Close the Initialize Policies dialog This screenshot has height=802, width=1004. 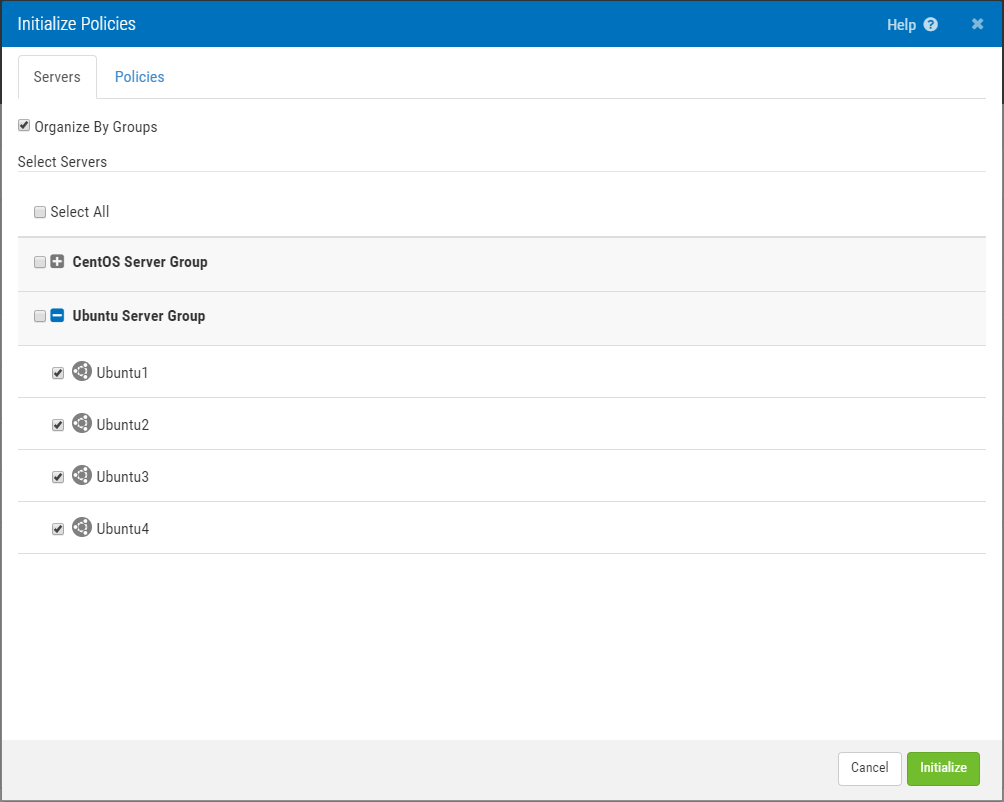coord(977,24)
